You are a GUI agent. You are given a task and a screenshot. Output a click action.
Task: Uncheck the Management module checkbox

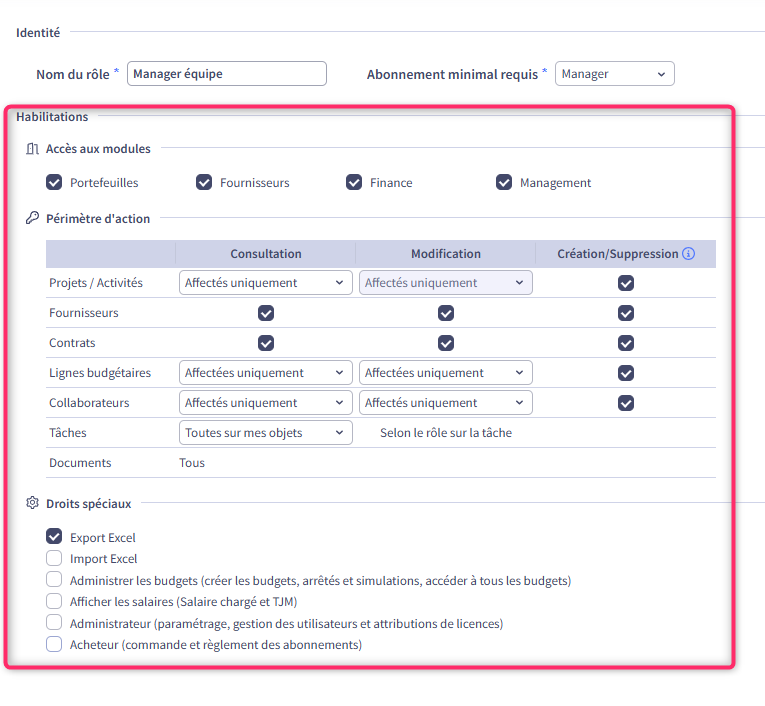(x=503, y=182)
